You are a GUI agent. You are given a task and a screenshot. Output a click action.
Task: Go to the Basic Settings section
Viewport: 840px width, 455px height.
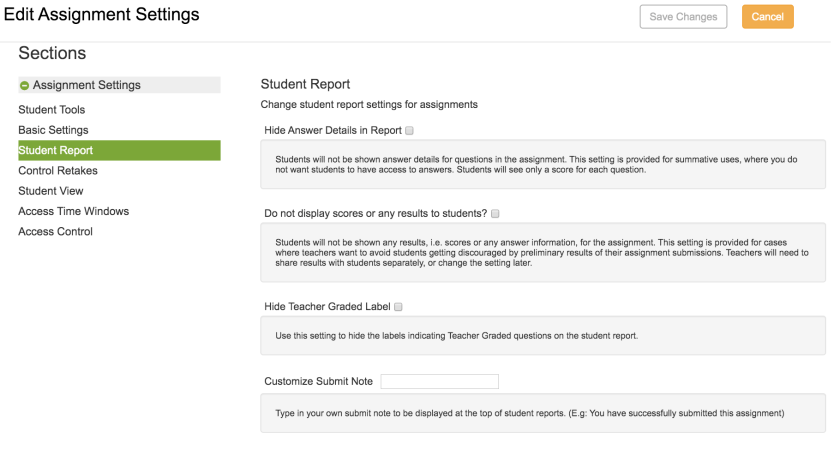[53, 130]
